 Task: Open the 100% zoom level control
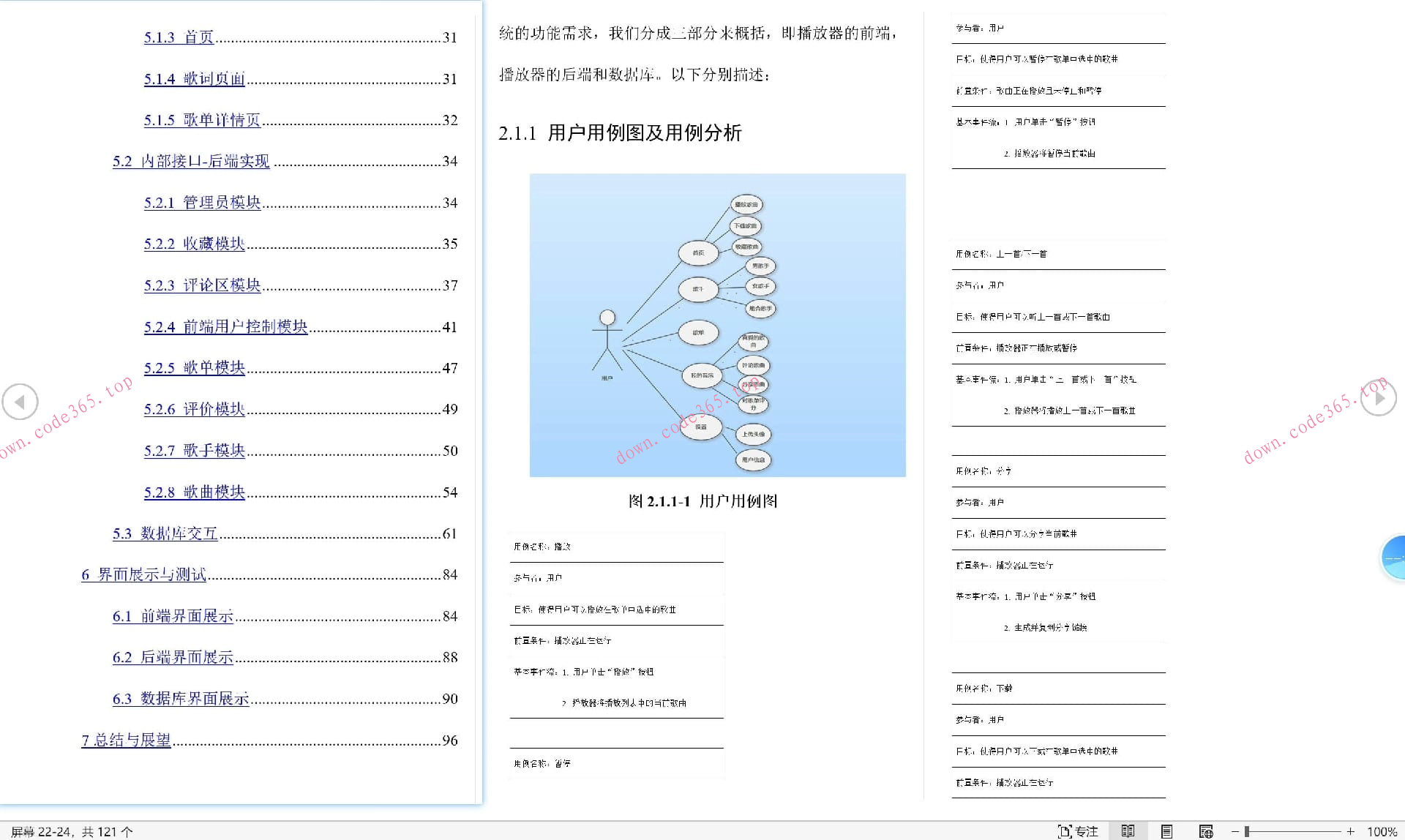[1384, 831]
